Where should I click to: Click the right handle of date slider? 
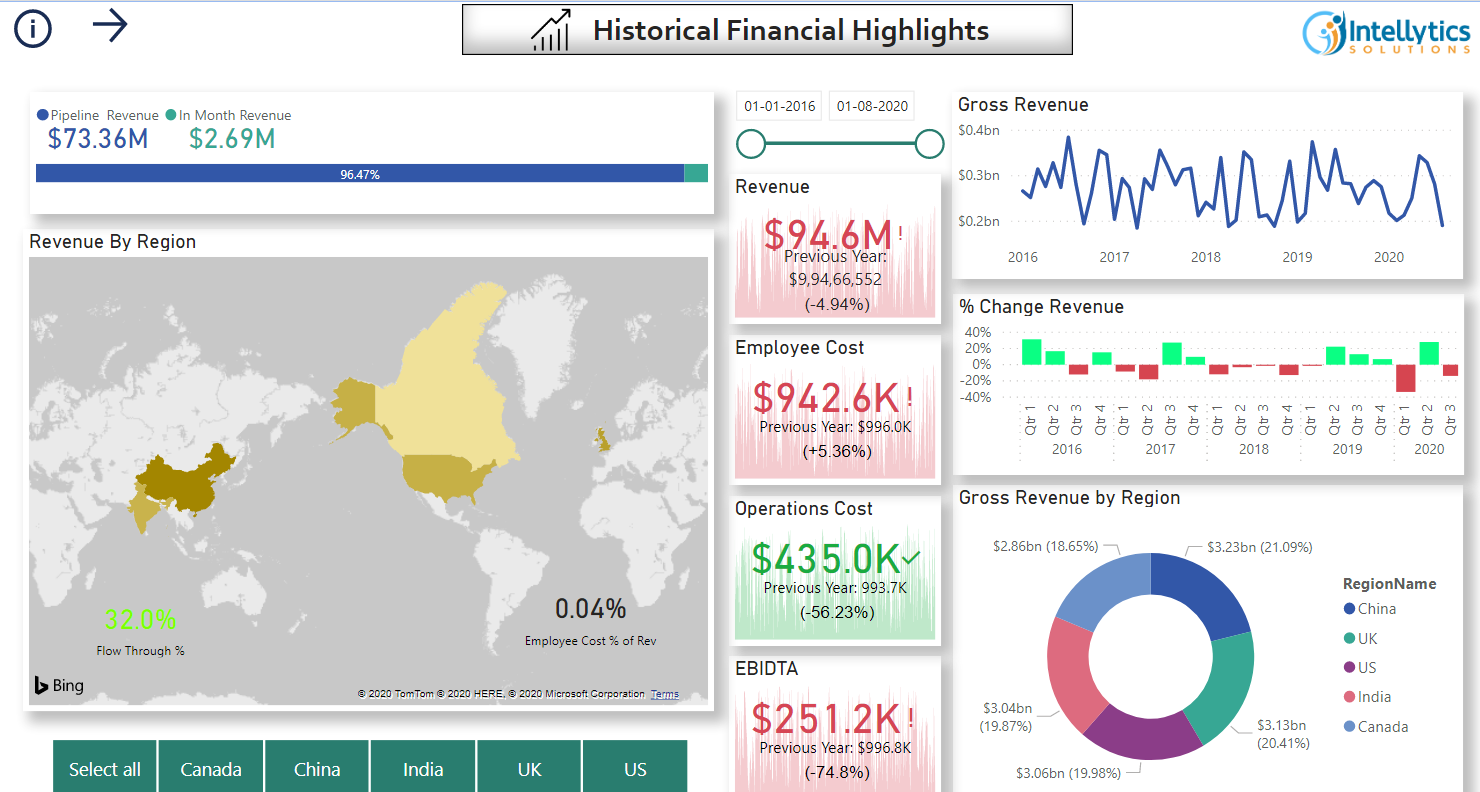tap(930, 144)
